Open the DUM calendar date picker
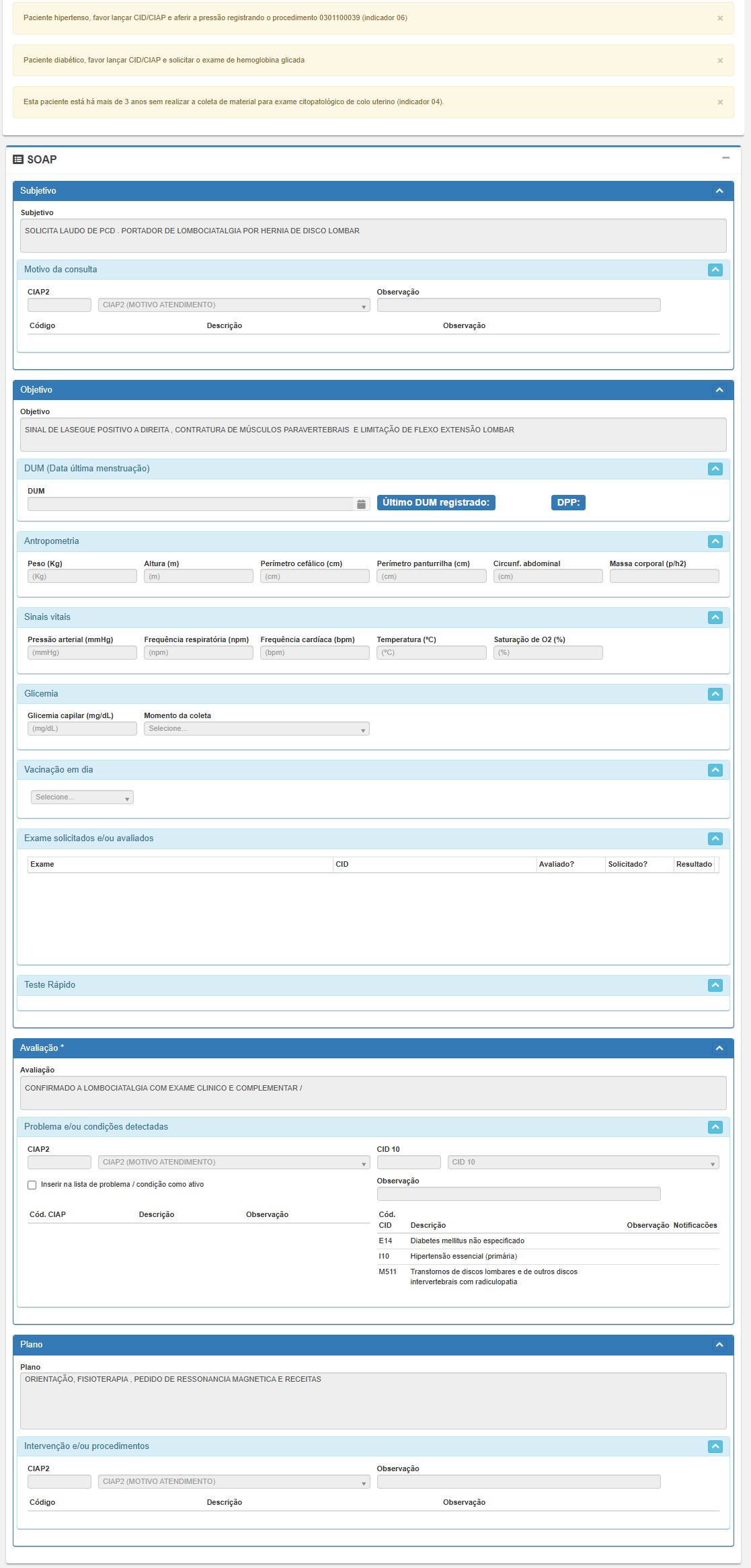 point(361,504)
